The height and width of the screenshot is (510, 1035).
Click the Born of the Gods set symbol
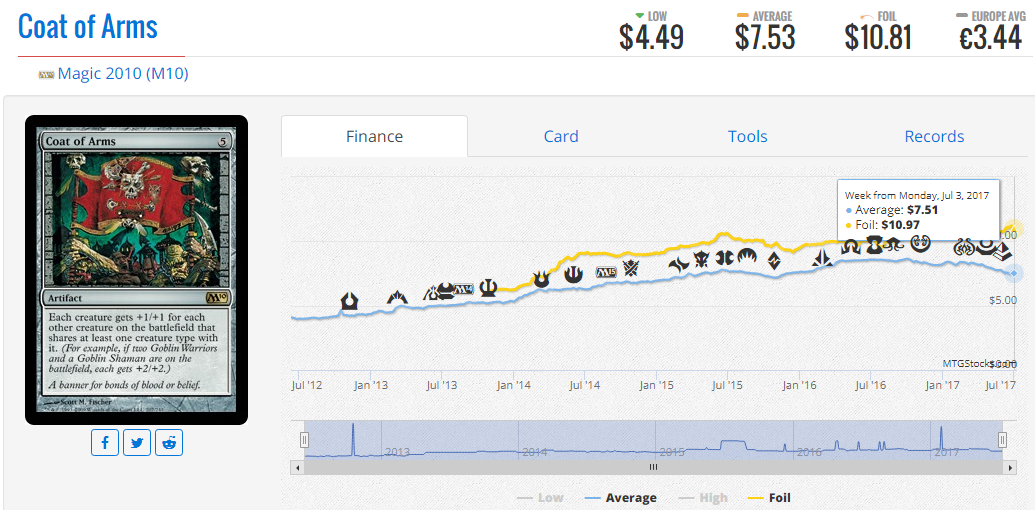[x=541, y=280]
